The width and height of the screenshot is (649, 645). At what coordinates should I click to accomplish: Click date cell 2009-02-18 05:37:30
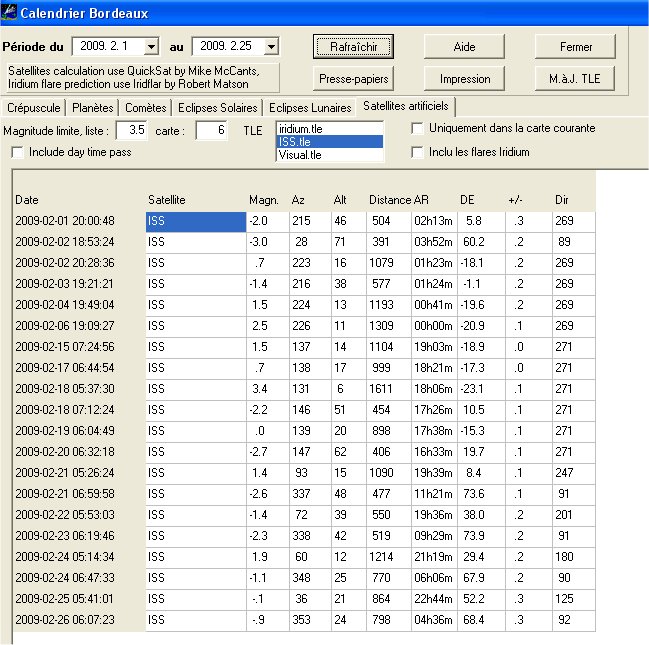tap(65, 389)
